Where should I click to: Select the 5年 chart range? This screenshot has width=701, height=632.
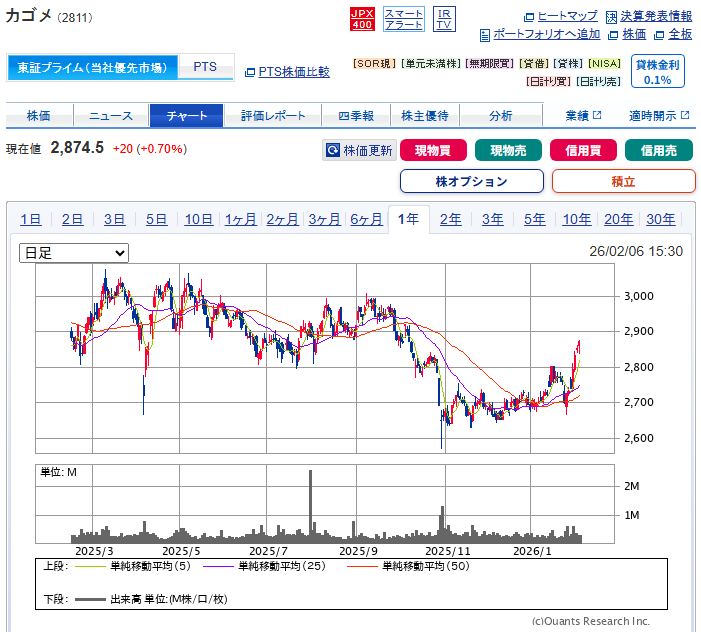(535, 219)
